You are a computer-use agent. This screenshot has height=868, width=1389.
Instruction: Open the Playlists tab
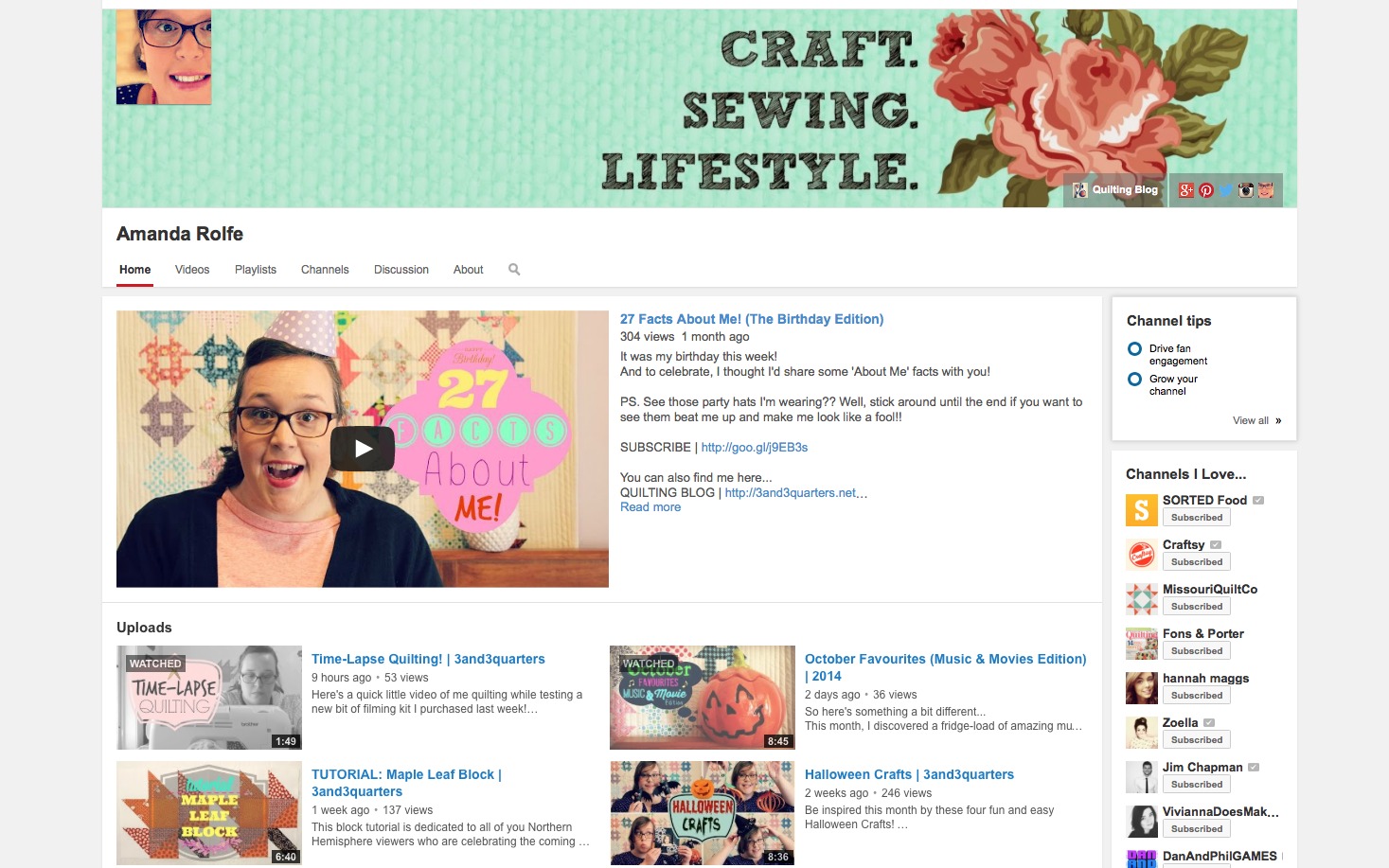coord(256,270)
